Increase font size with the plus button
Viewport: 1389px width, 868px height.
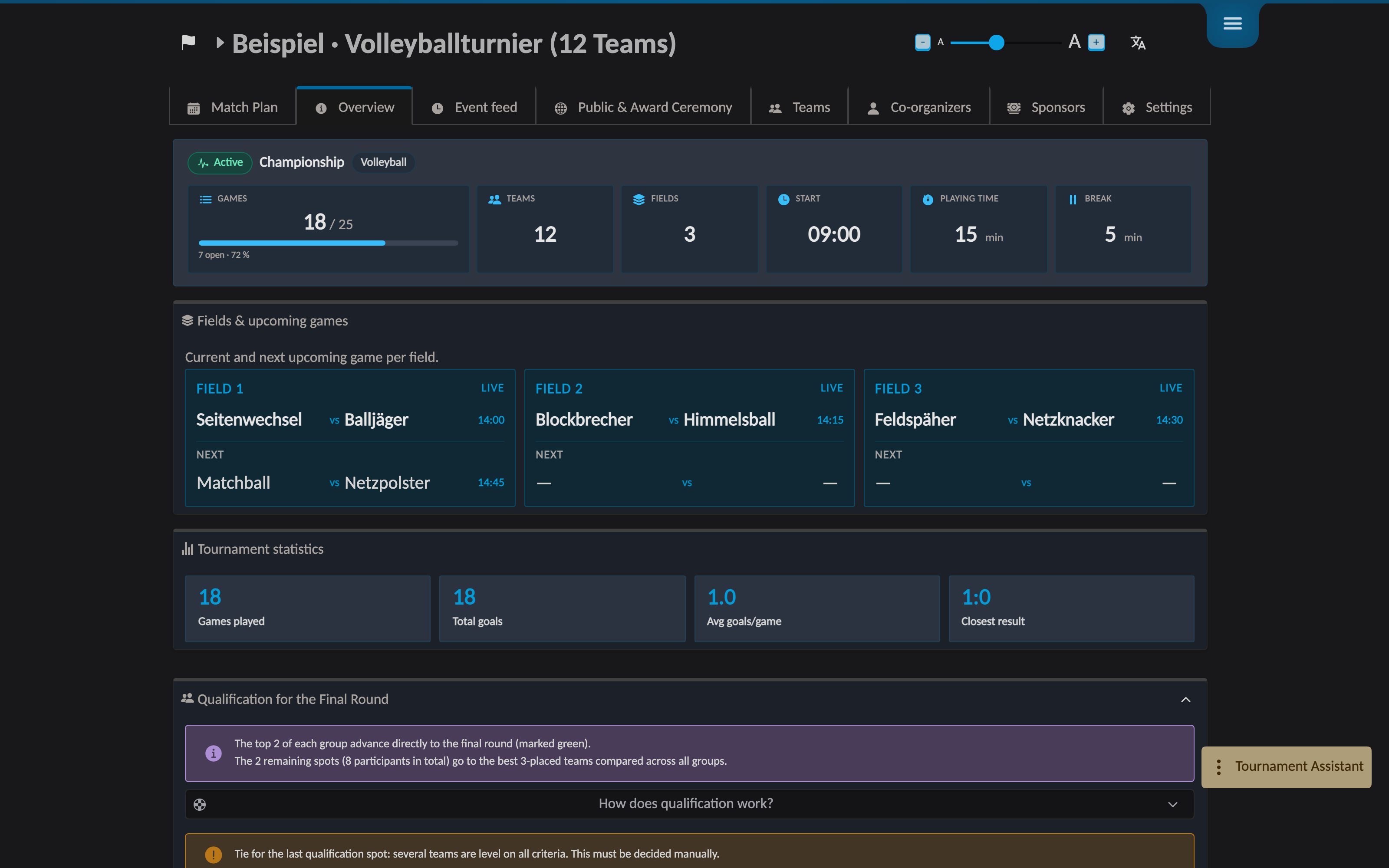(x=1096, y=43)
